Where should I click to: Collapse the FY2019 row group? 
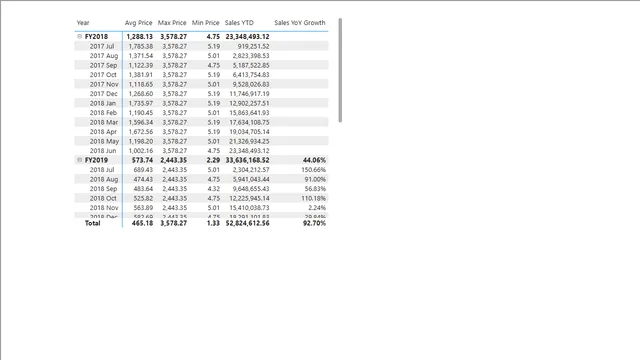coord(80,160)
